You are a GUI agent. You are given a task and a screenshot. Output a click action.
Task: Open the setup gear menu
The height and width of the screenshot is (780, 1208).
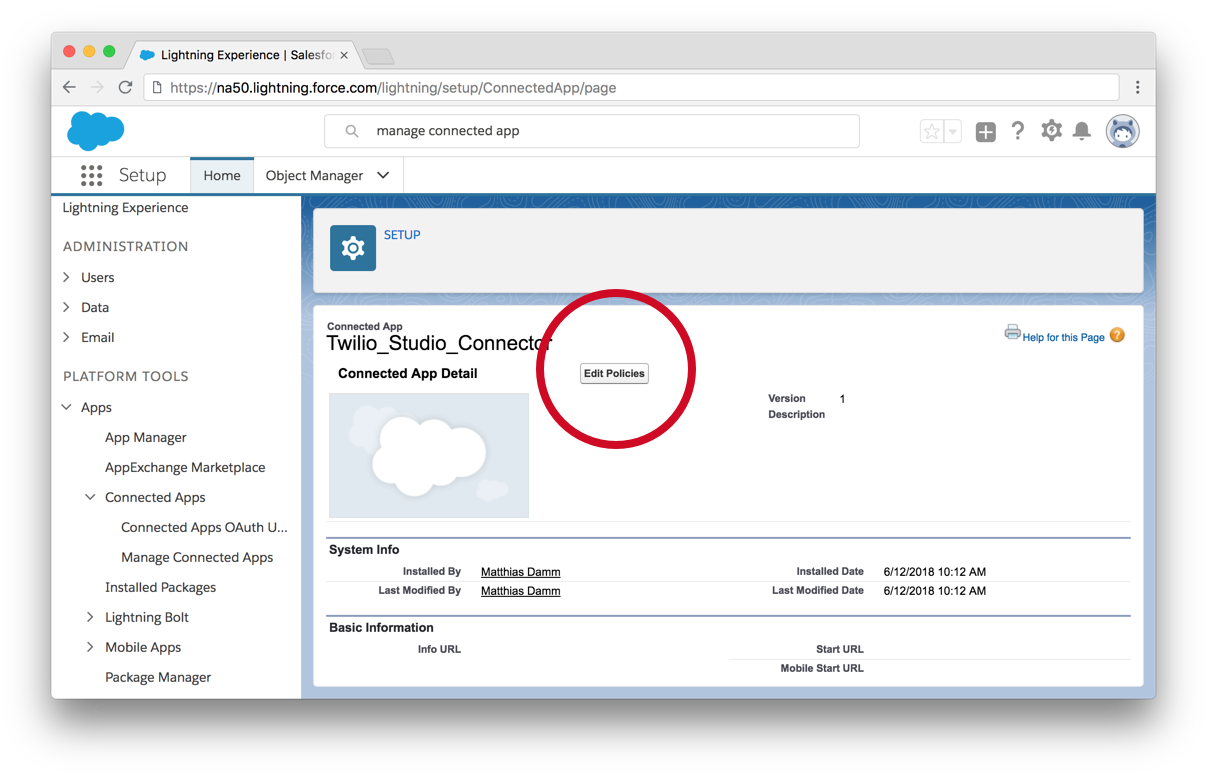pos(1051,130)
